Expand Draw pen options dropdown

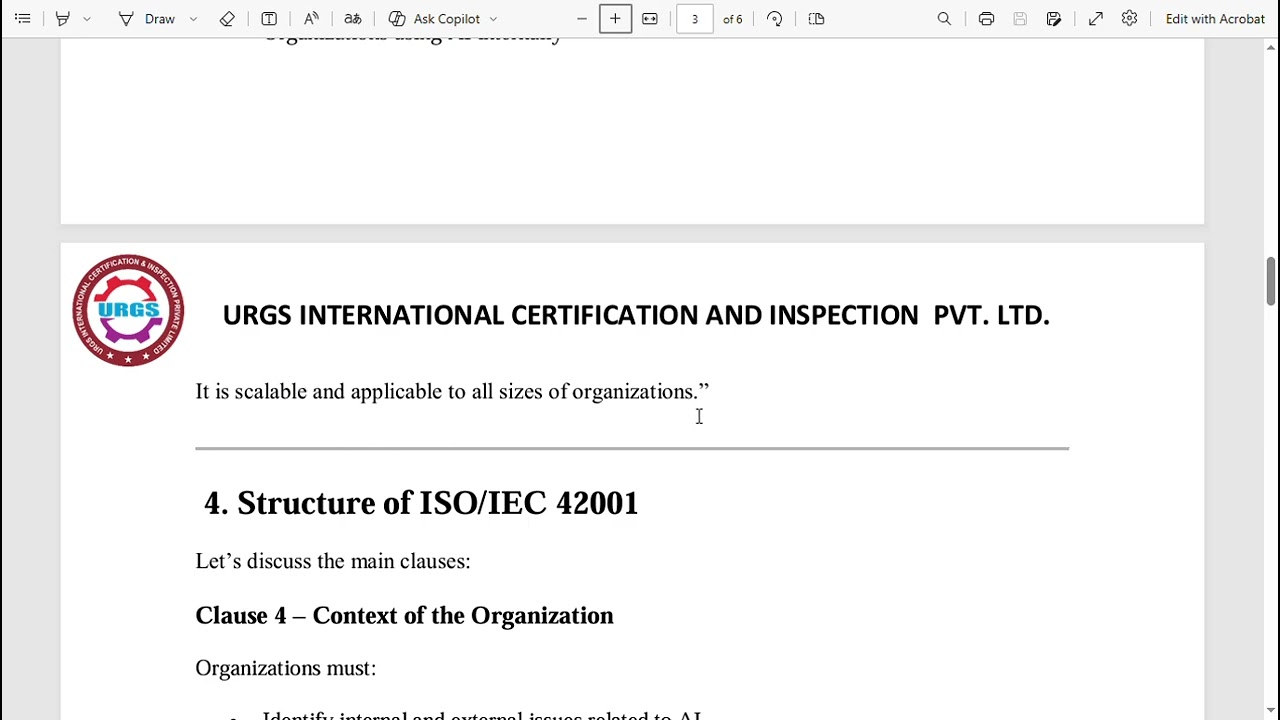pos(193,19)
